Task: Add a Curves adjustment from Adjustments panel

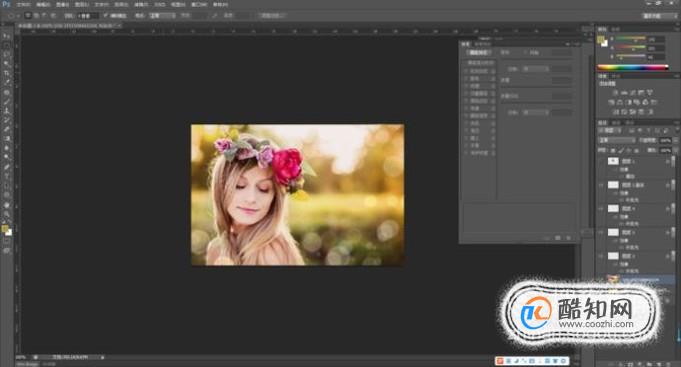Action: [633, 93]
